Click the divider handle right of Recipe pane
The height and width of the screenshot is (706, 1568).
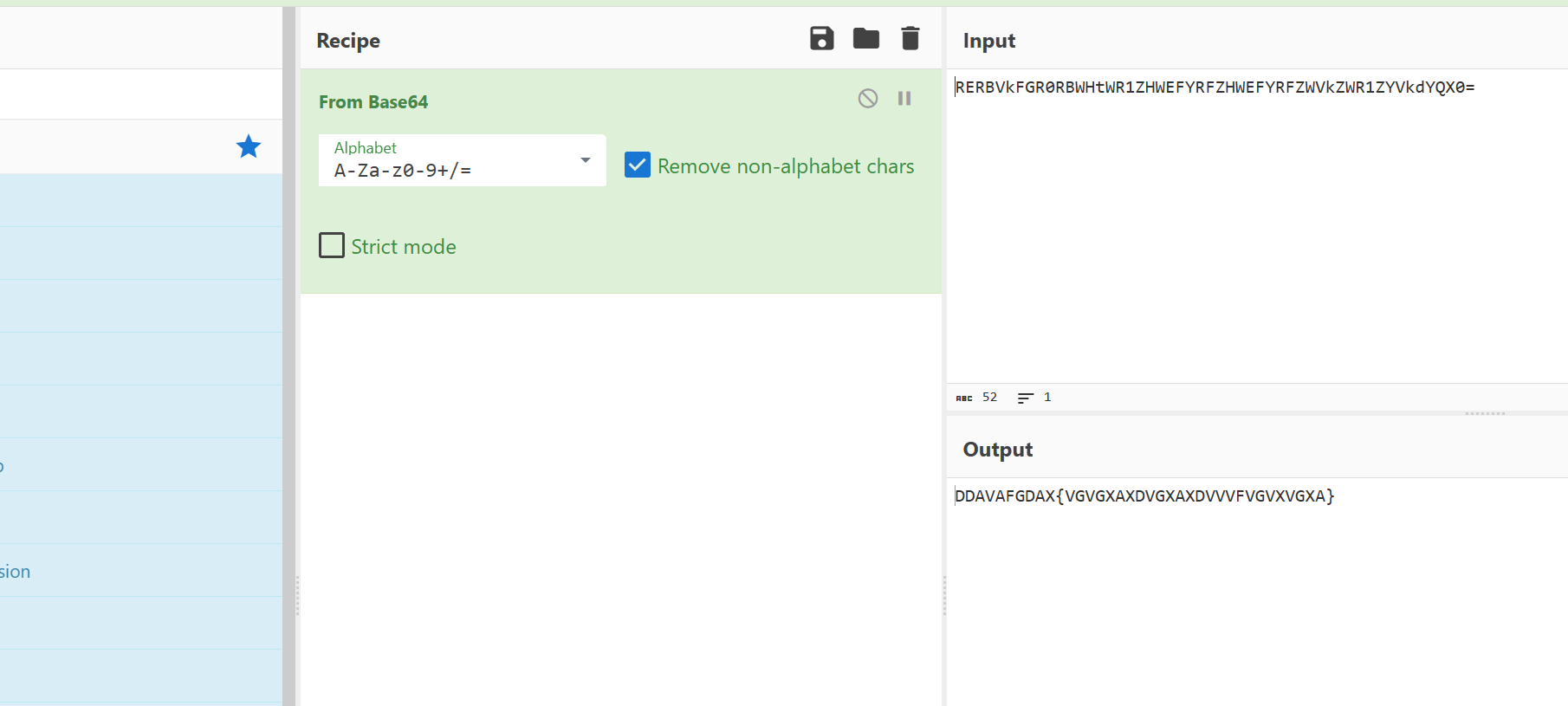(944, 595)
